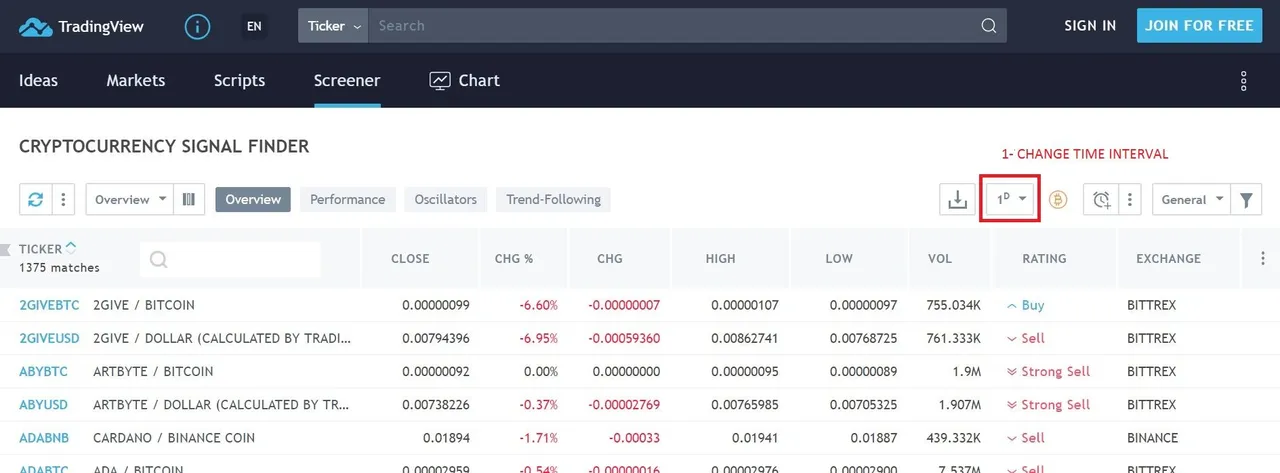
Task: Sort by the CLOSE column header
Action: pyautogui.click(x=410, y=258)
